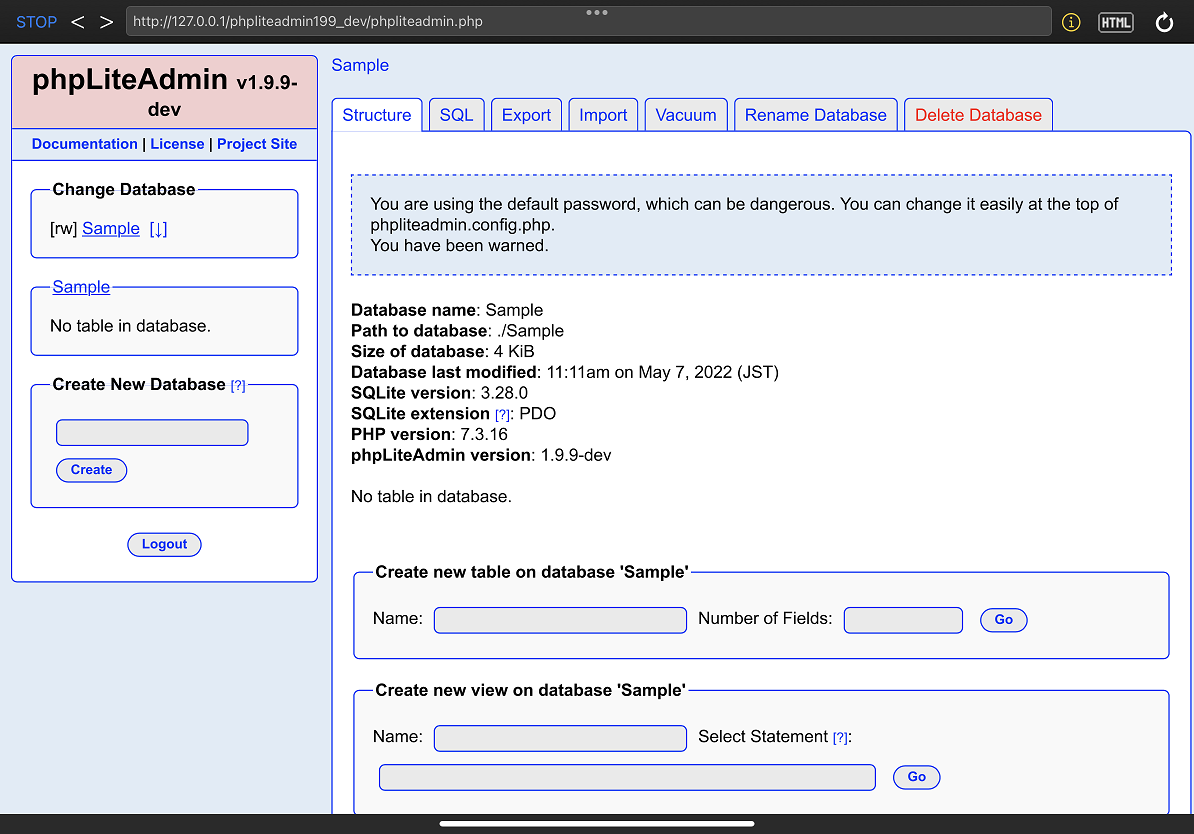
Task: View page source via HTML icon
Action: [1116, 22]
